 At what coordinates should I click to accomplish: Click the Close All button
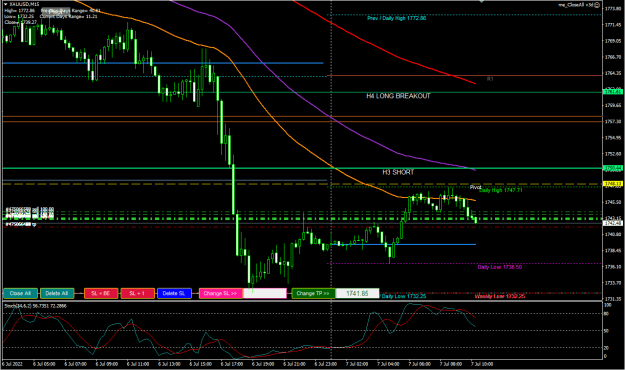(20, 293)
